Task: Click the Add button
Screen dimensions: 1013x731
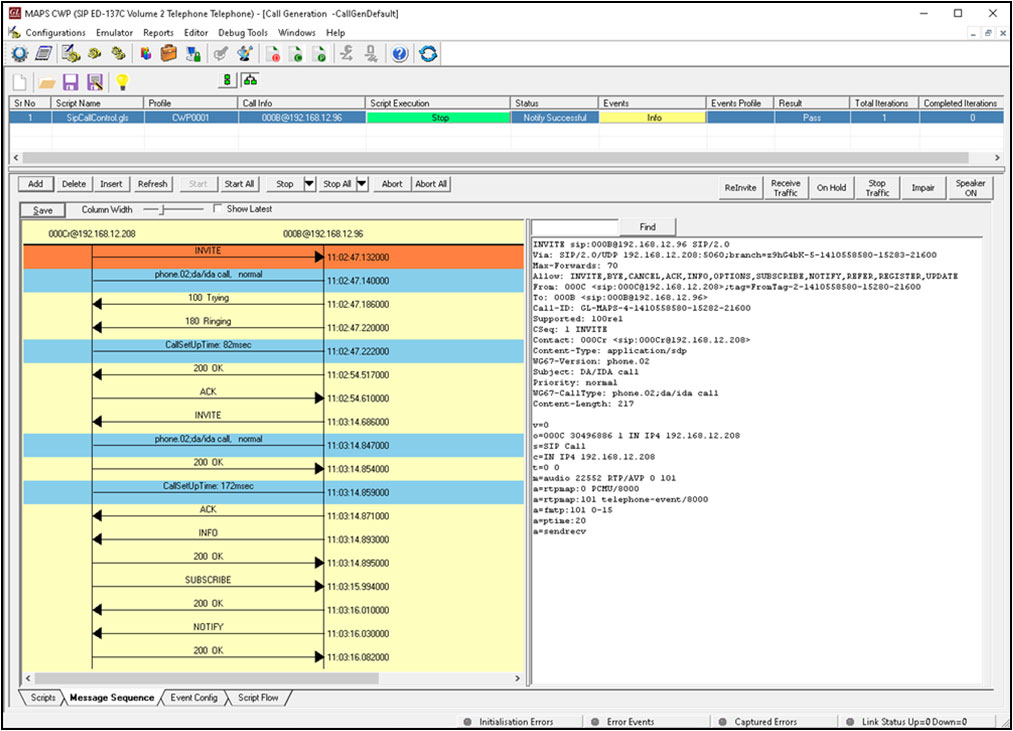Action: pos(36,184)
